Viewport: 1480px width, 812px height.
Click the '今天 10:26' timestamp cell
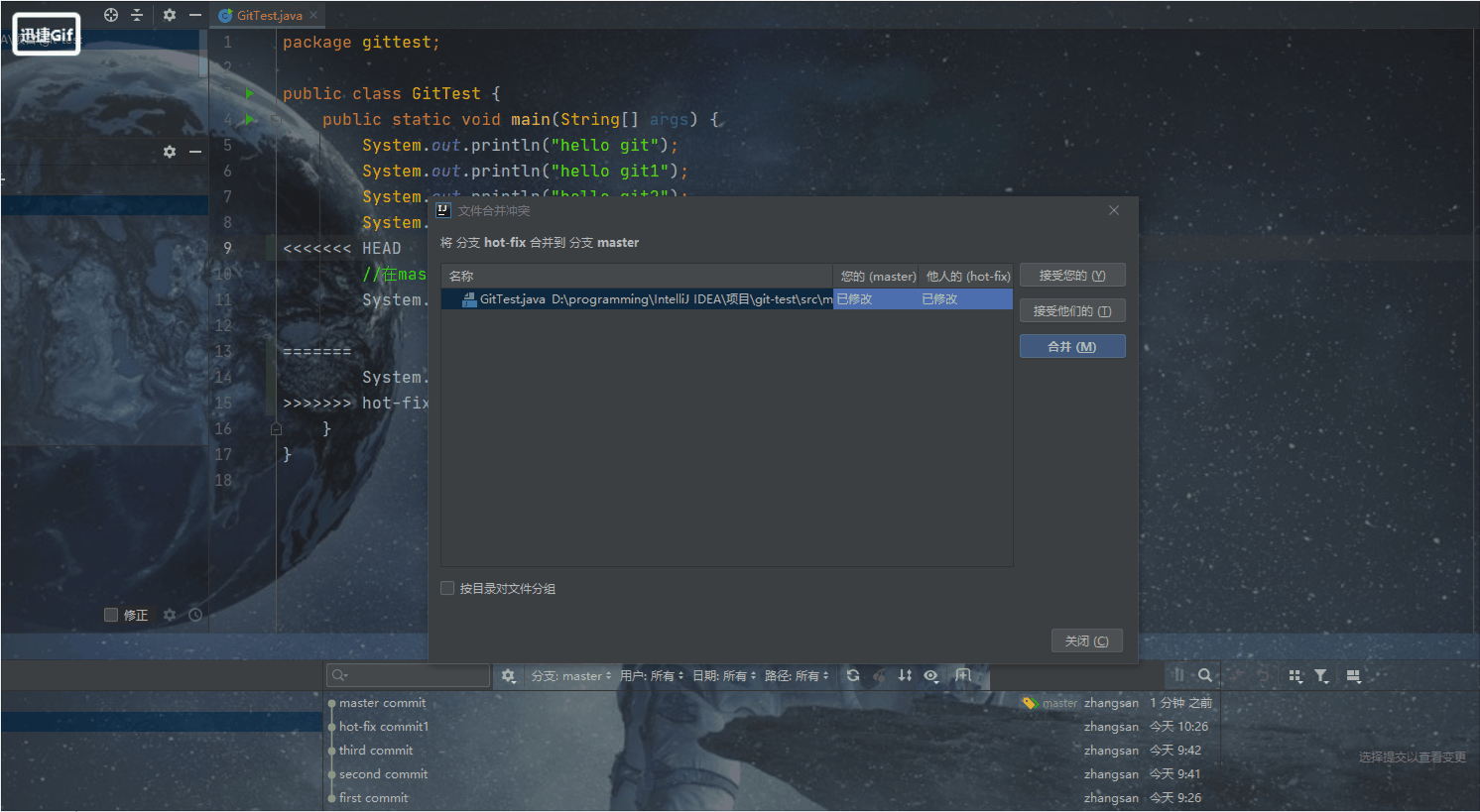pos(1178,727)
